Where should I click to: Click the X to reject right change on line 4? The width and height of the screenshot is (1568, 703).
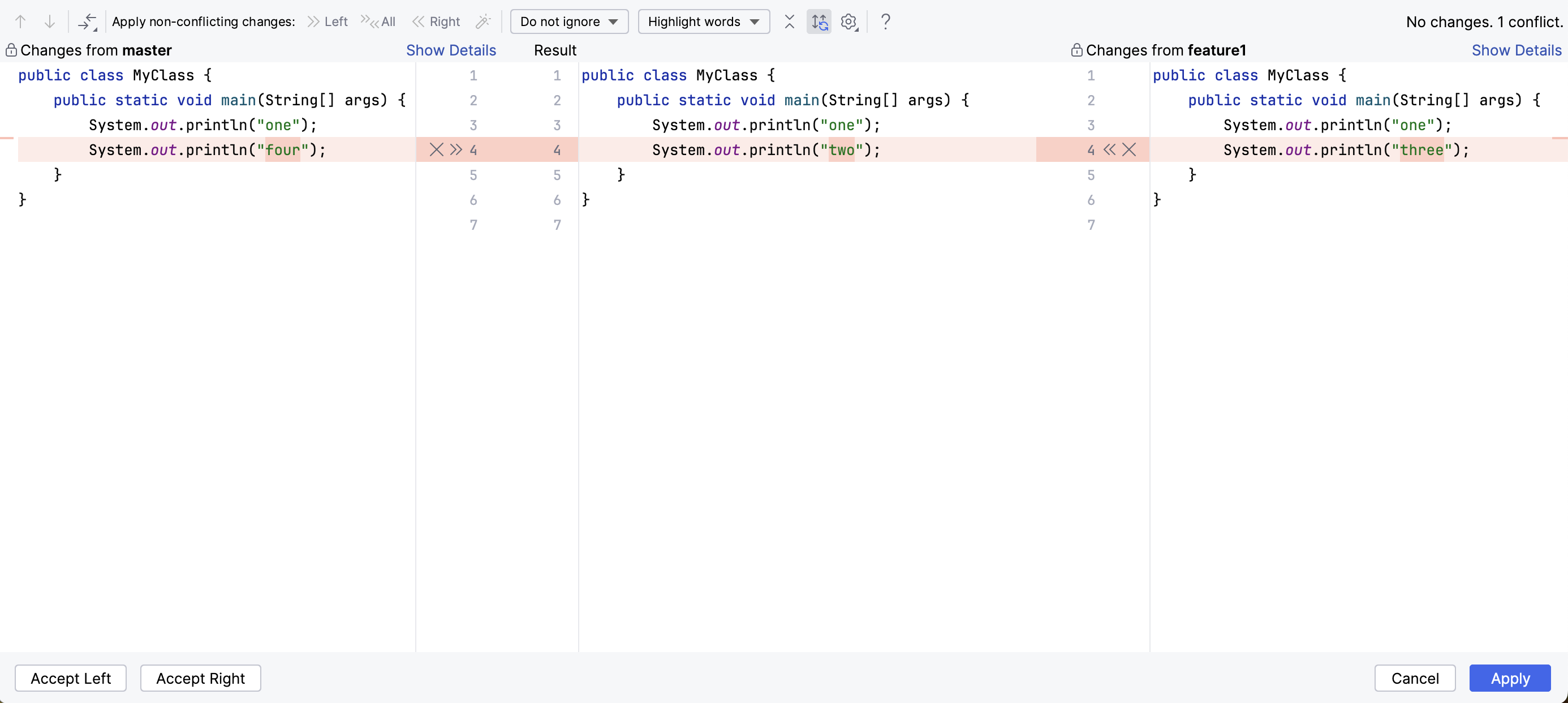[1130, 149]
